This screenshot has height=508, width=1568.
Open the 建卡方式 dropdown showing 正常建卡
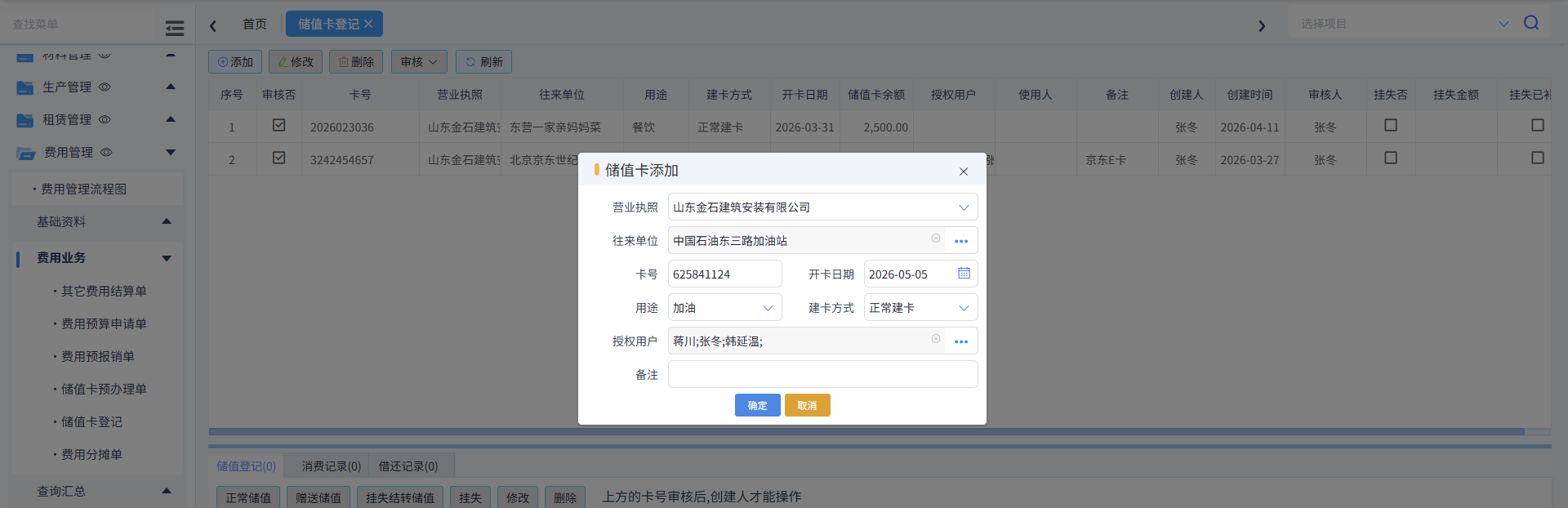964,308
